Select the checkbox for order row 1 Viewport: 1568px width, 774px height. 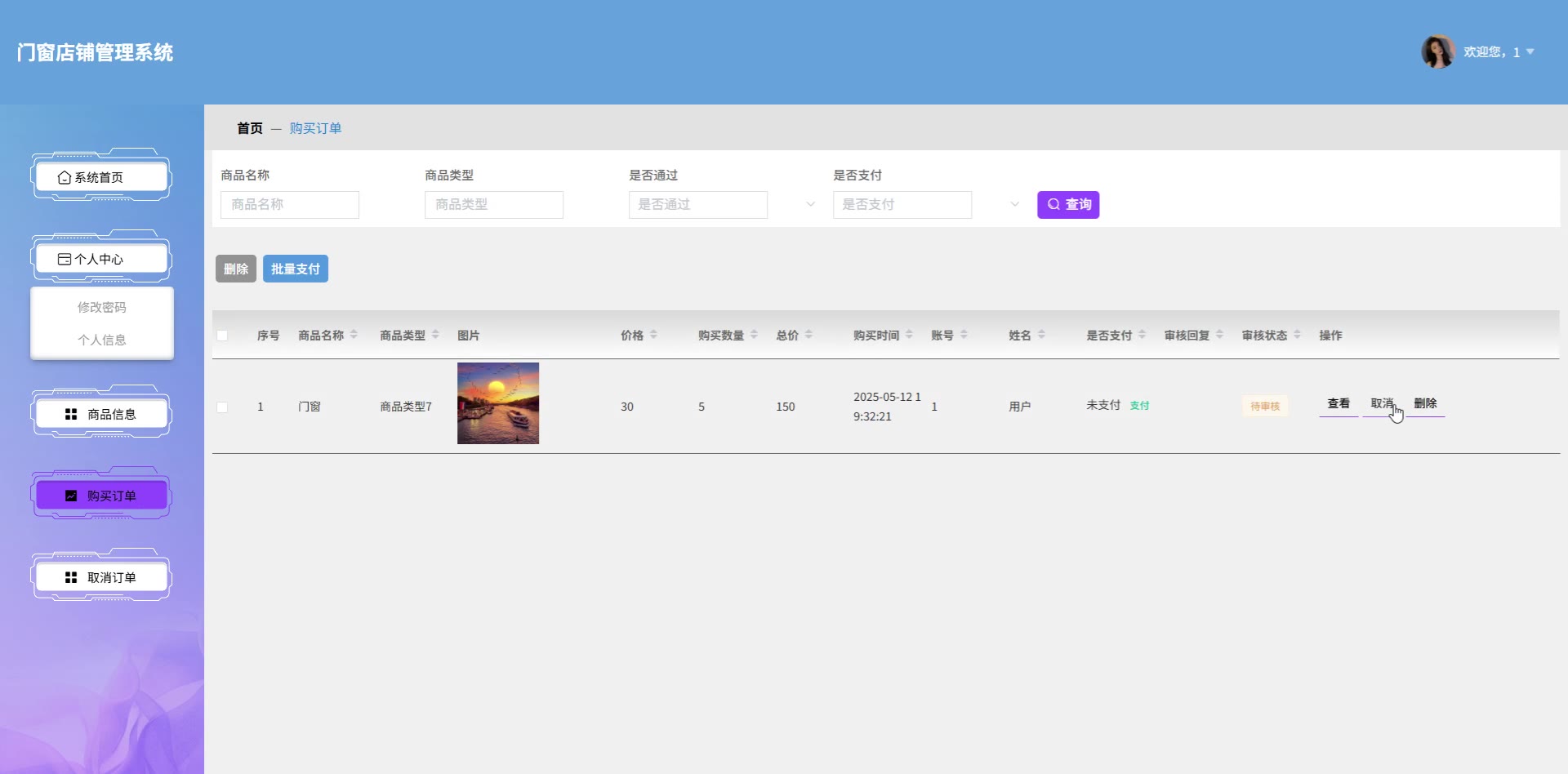(222, 407)
